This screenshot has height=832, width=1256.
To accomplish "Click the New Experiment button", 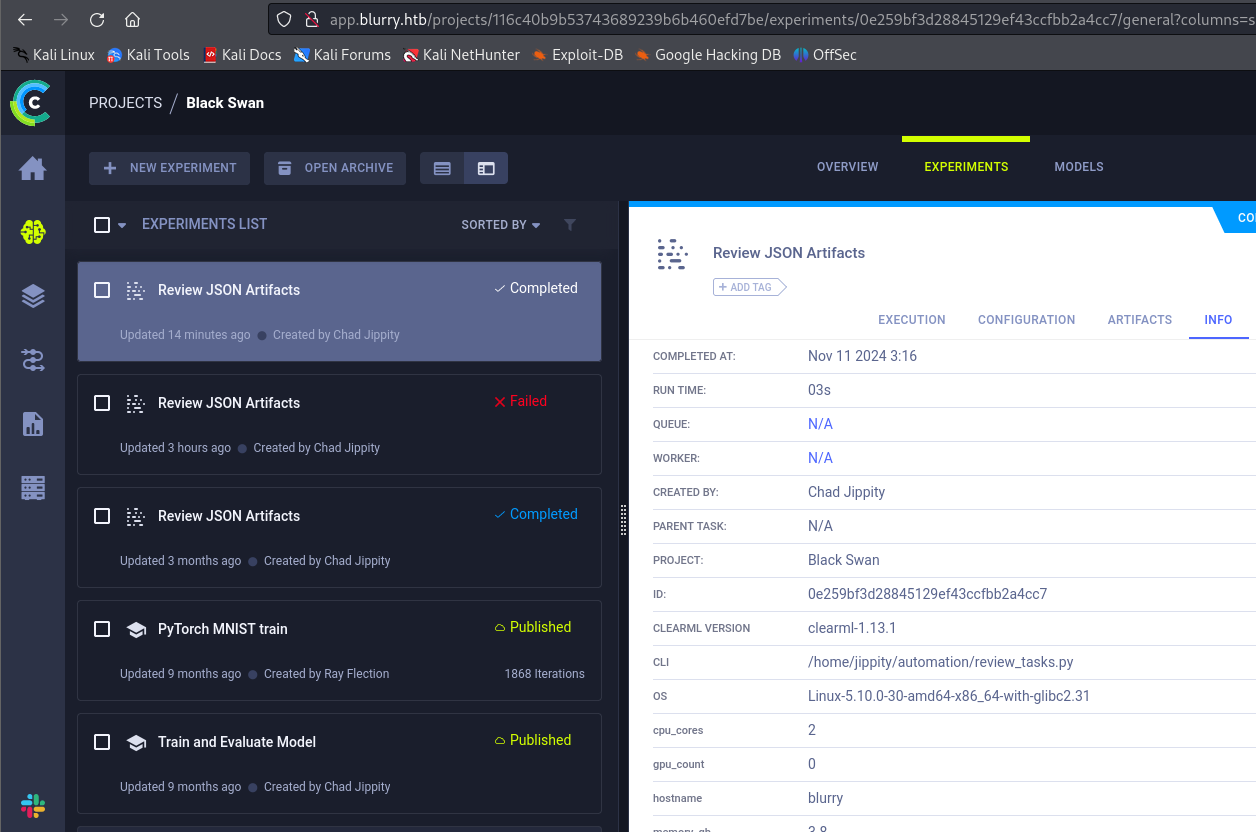I will pyautogui.click(x=170, y=168).
